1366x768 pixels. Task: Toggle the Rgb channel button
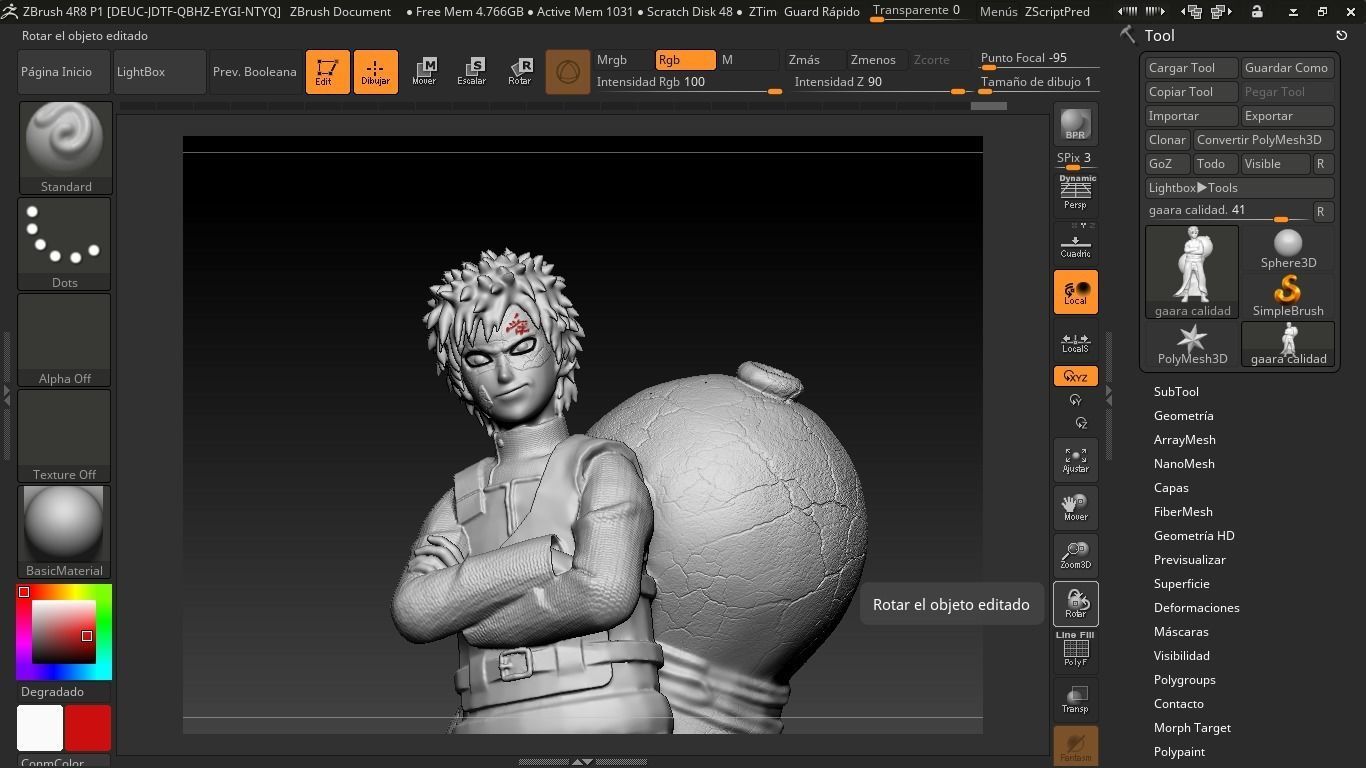(x=685, y=60)
